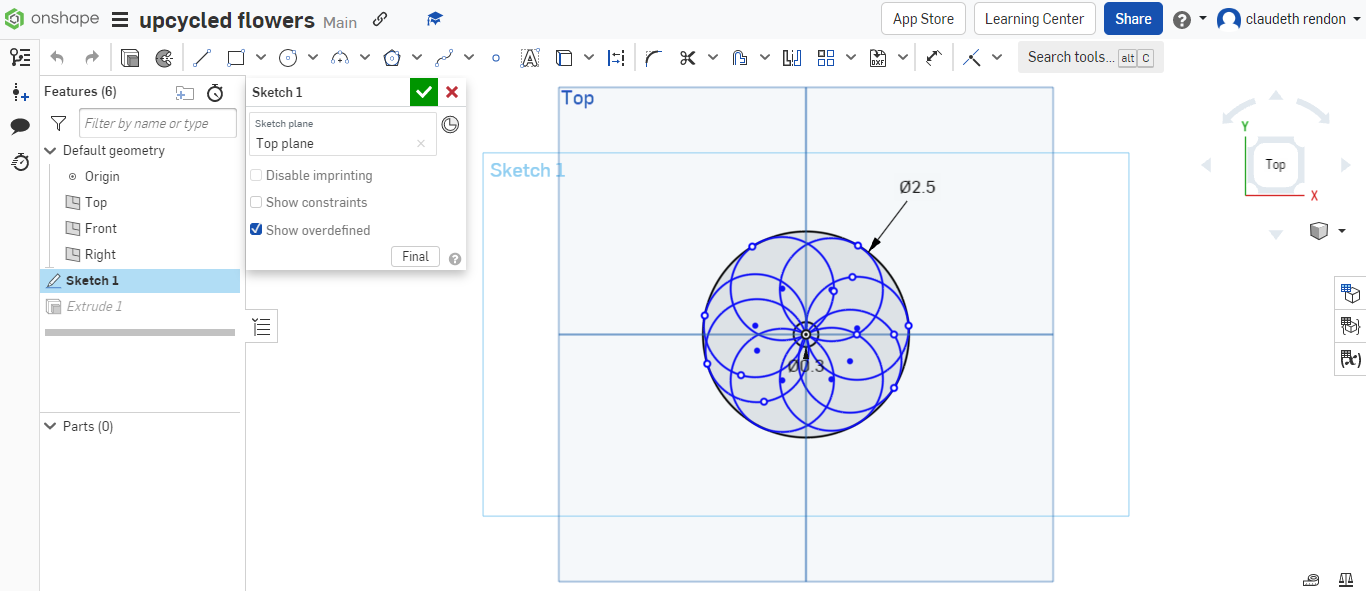
Task: Open the view cube display dropdown
Action: click(x=1342, y=231)
